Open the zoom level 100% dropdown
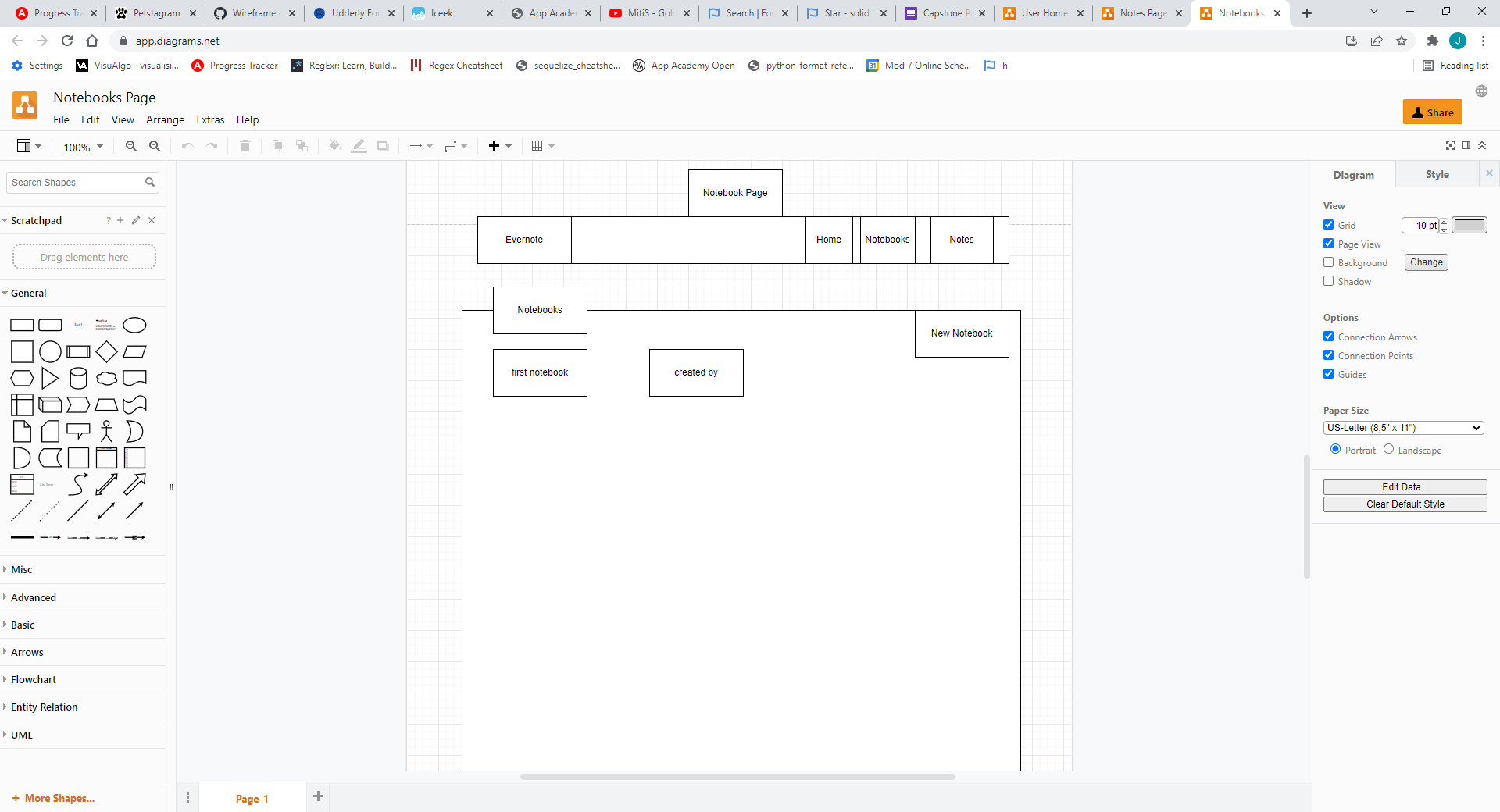Image resolution: width=1500 pixels, height=812 pixels. click(x=83, y=147)
